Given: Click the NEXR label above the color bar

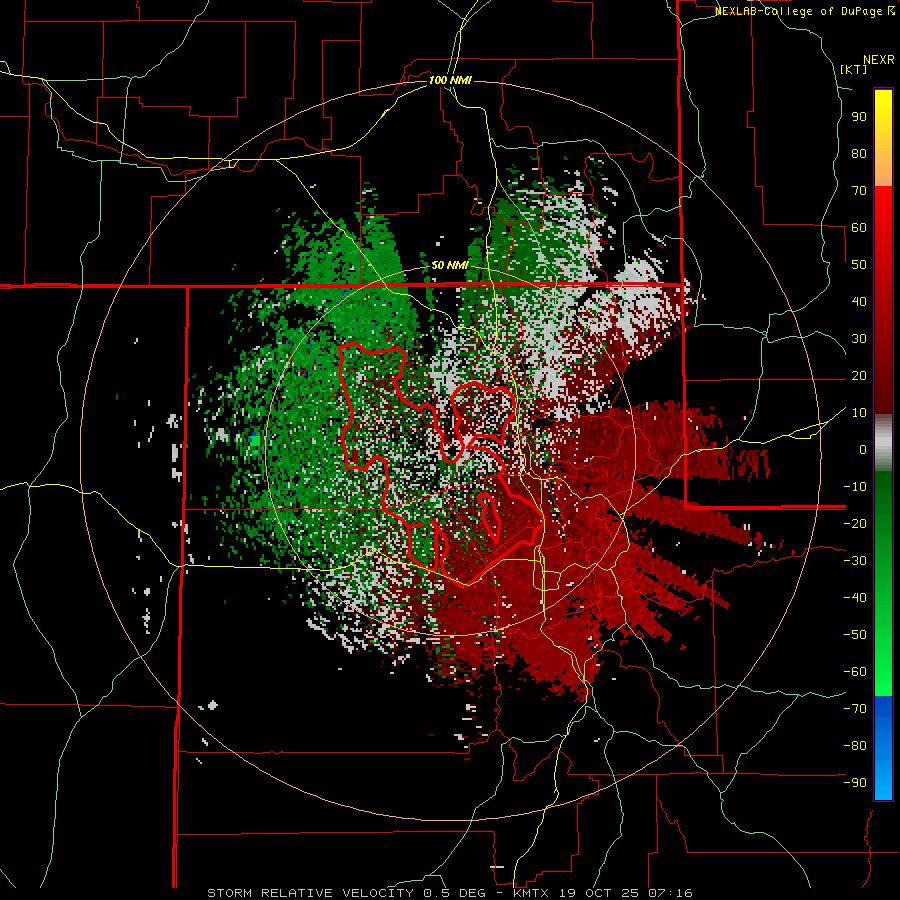Looking at the screenshot, I should 879,60.
